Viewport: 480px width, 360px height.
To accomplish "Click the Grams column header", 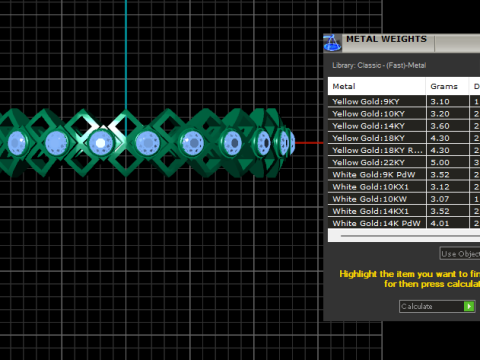I will coord(447,86).
